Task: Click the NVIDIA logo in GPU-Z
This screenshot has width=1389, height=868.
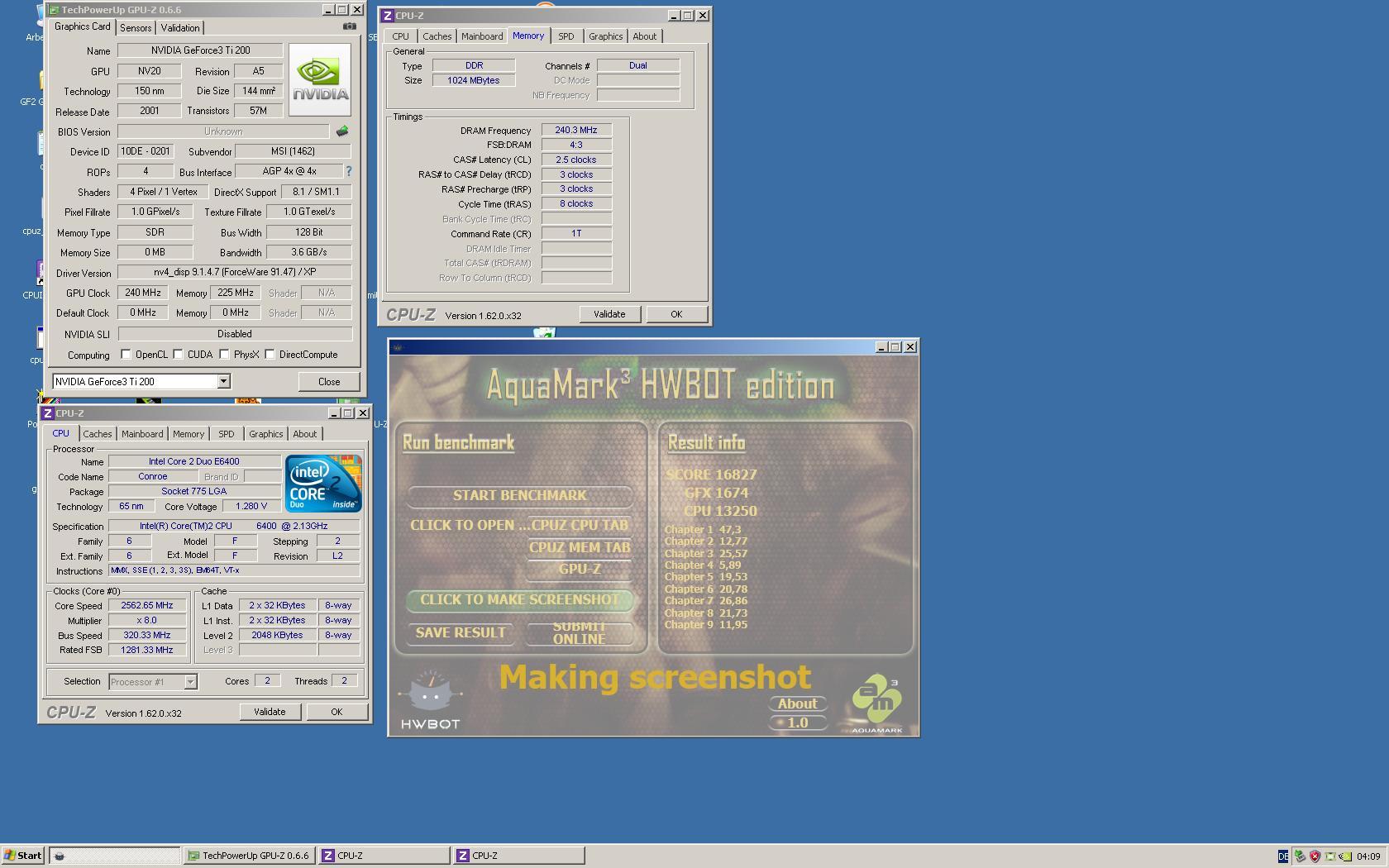Action: [x=320, y=79]
